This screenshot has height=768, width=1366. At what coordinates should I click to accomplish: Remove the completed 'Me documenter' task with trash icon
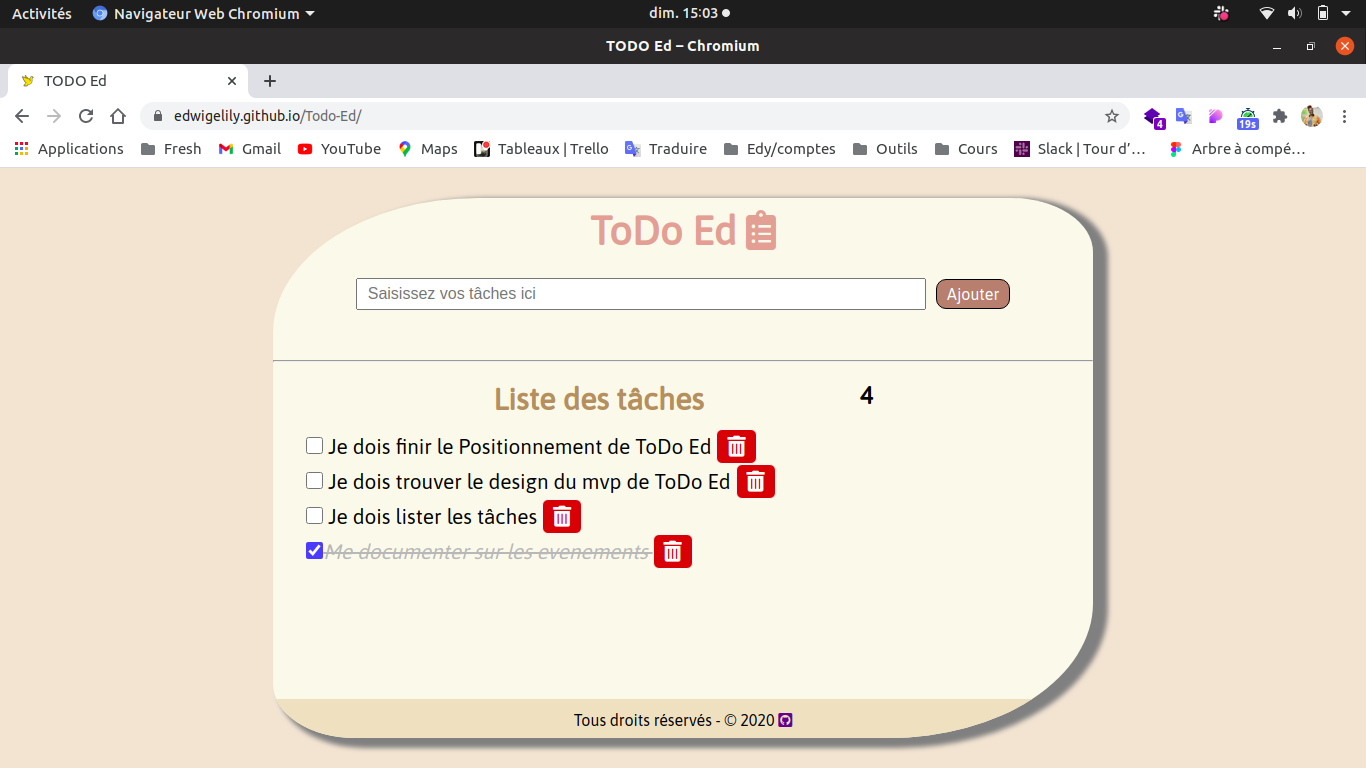(x=673, y=551)
